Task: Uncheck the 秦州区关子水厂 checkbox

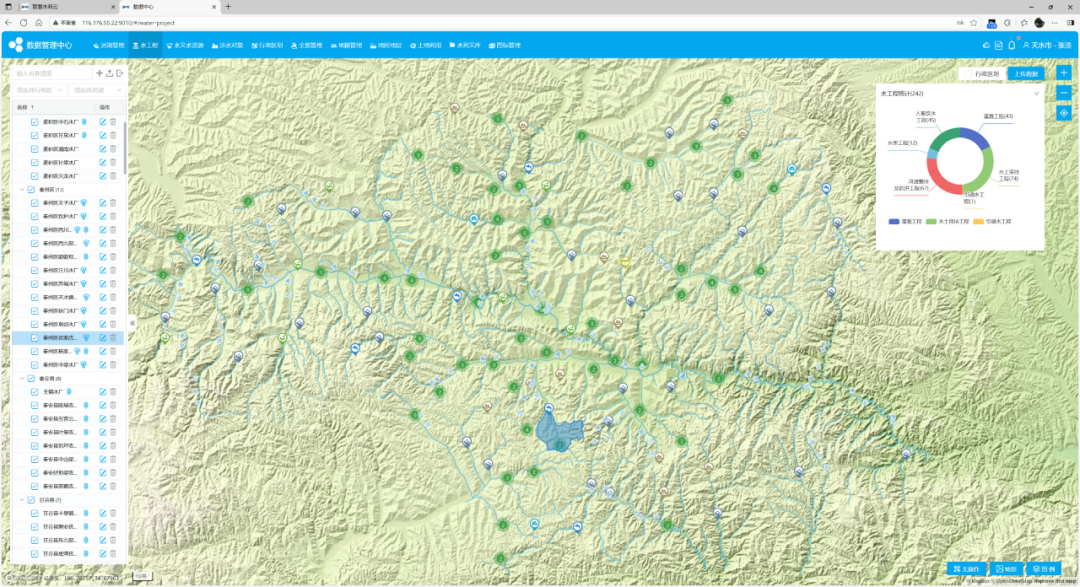Action: (x=34, y=203)
